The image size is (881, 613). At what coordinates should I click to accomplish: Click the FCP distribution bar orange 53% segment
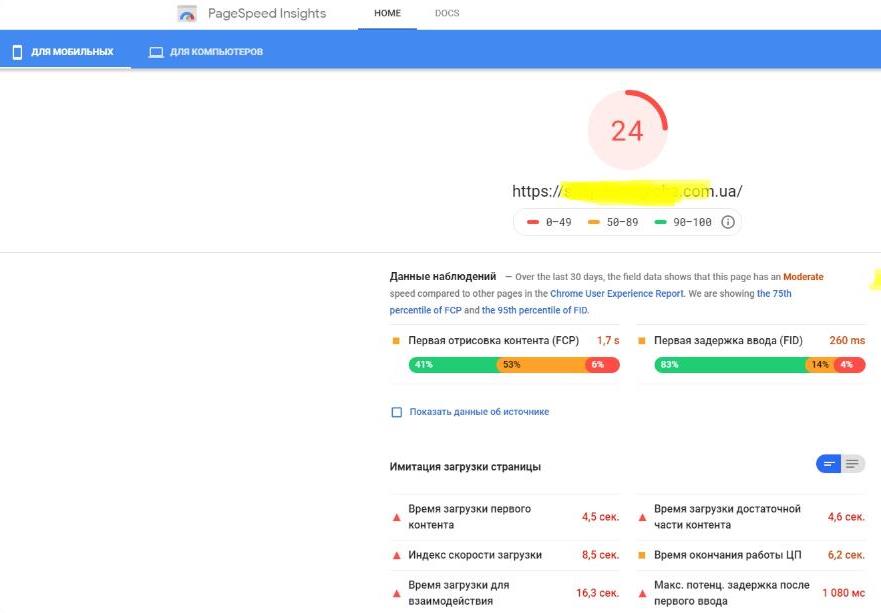[x=541, y=365]
